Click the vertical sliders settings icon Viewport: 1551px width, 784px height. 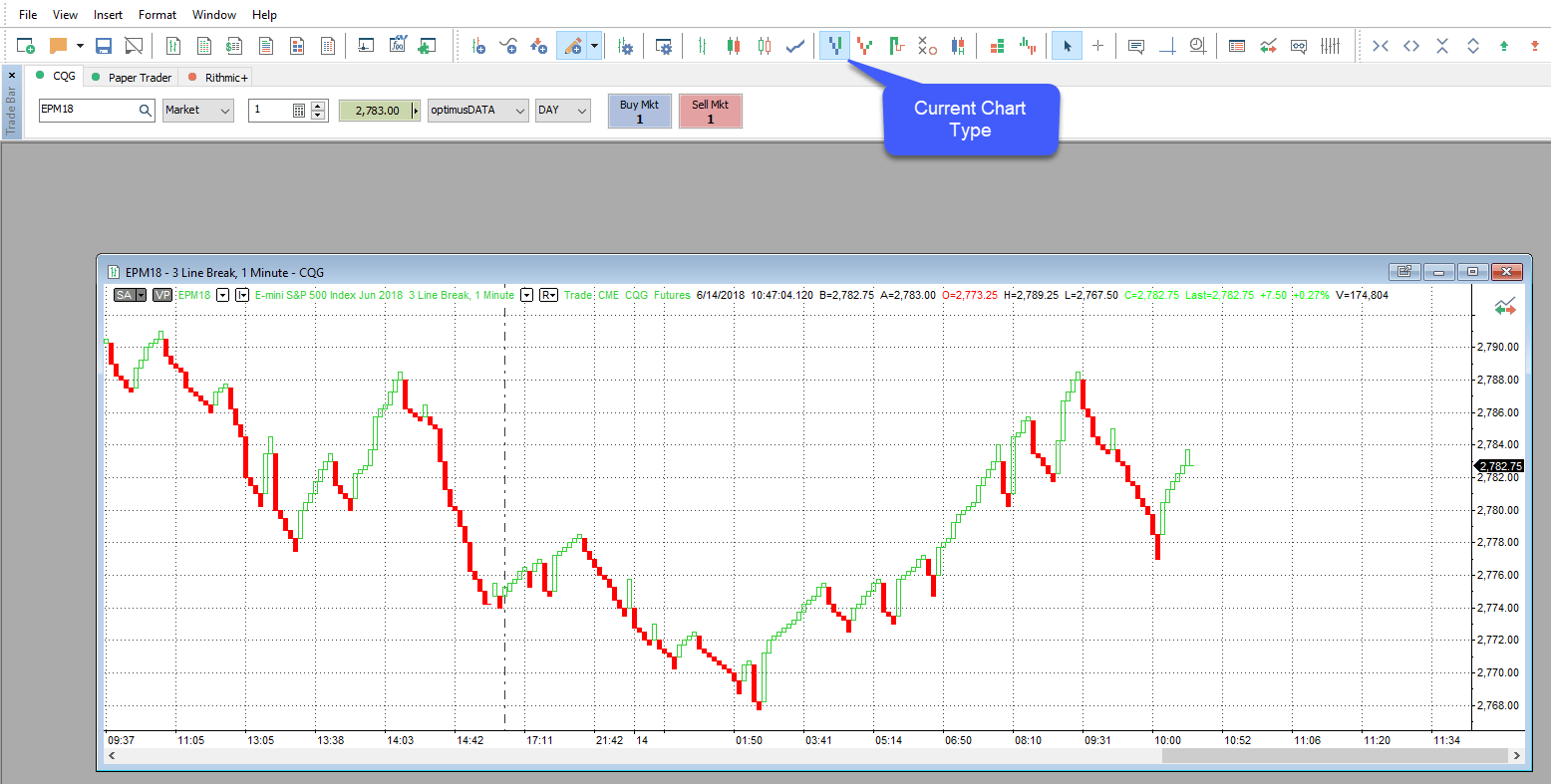1330,46
